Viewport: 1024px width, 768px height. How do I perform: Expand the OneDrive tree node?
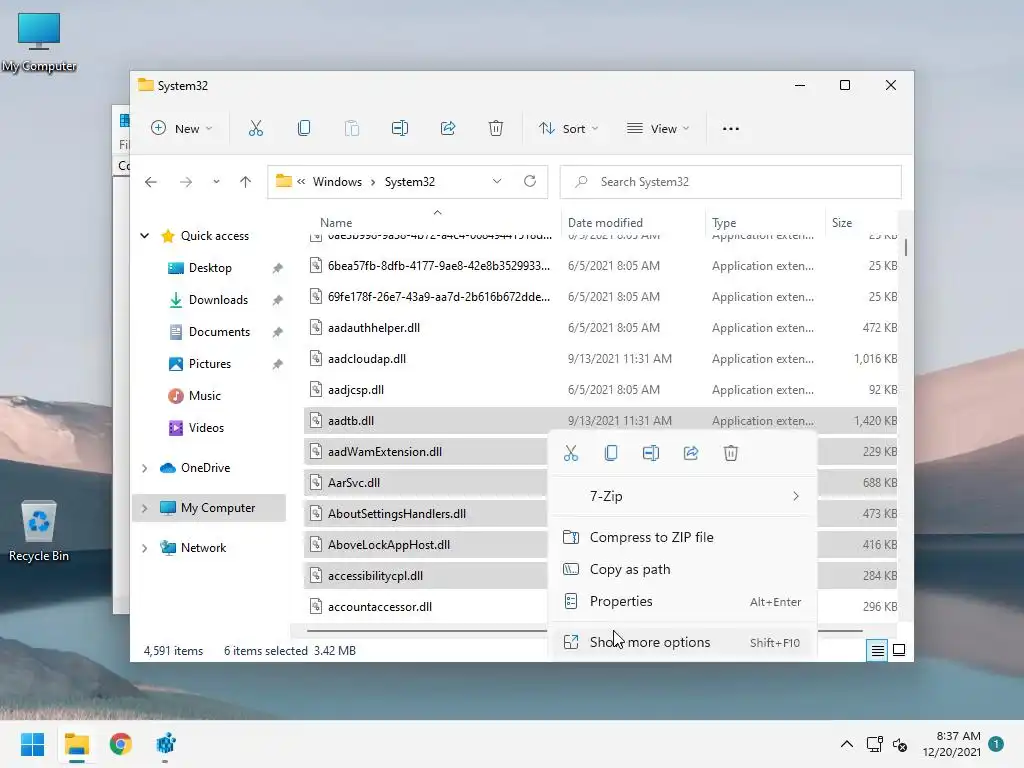pos(144,468)
